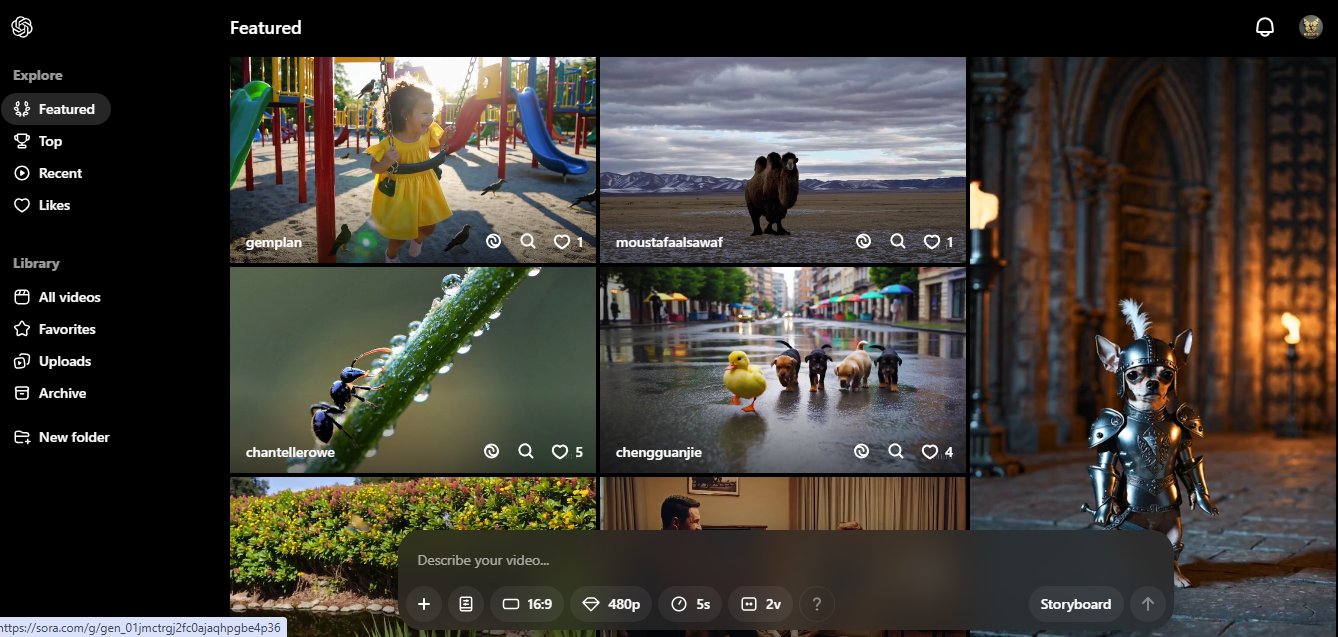Screen dimensions: 1338x637
Task: Click the help question mark in the prompt bar
Action: tap(817, 604)
